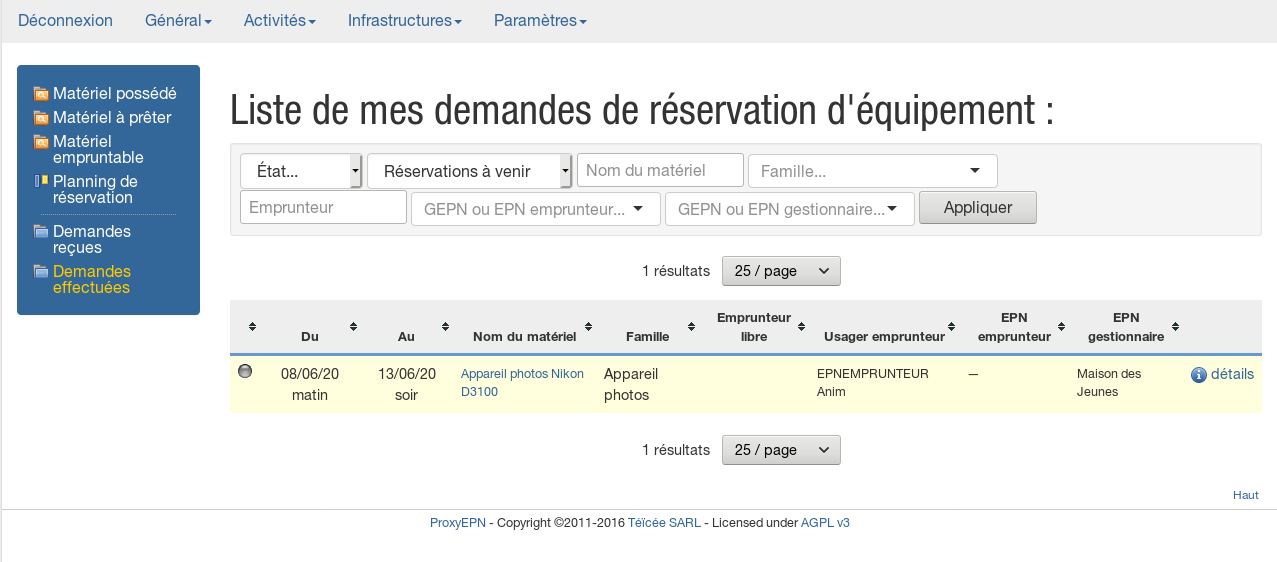Open the top 25 / page selector
Image resolution: width=1277 pixels, height=562 pixels.
(780, 271)
